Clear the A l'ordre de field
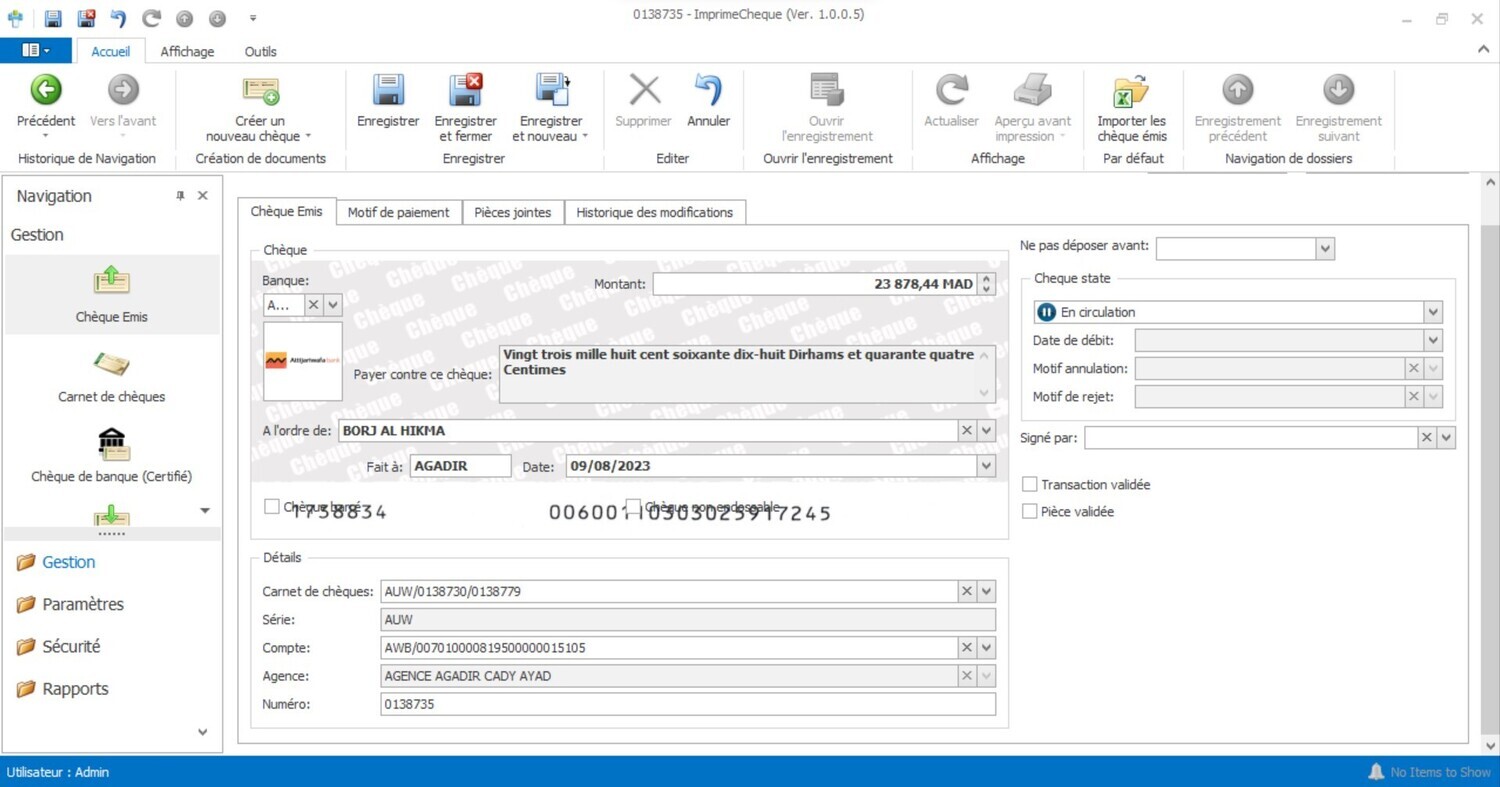This screenshot has width=1500, height=787. pyautogui.click(x=966, y=431)
